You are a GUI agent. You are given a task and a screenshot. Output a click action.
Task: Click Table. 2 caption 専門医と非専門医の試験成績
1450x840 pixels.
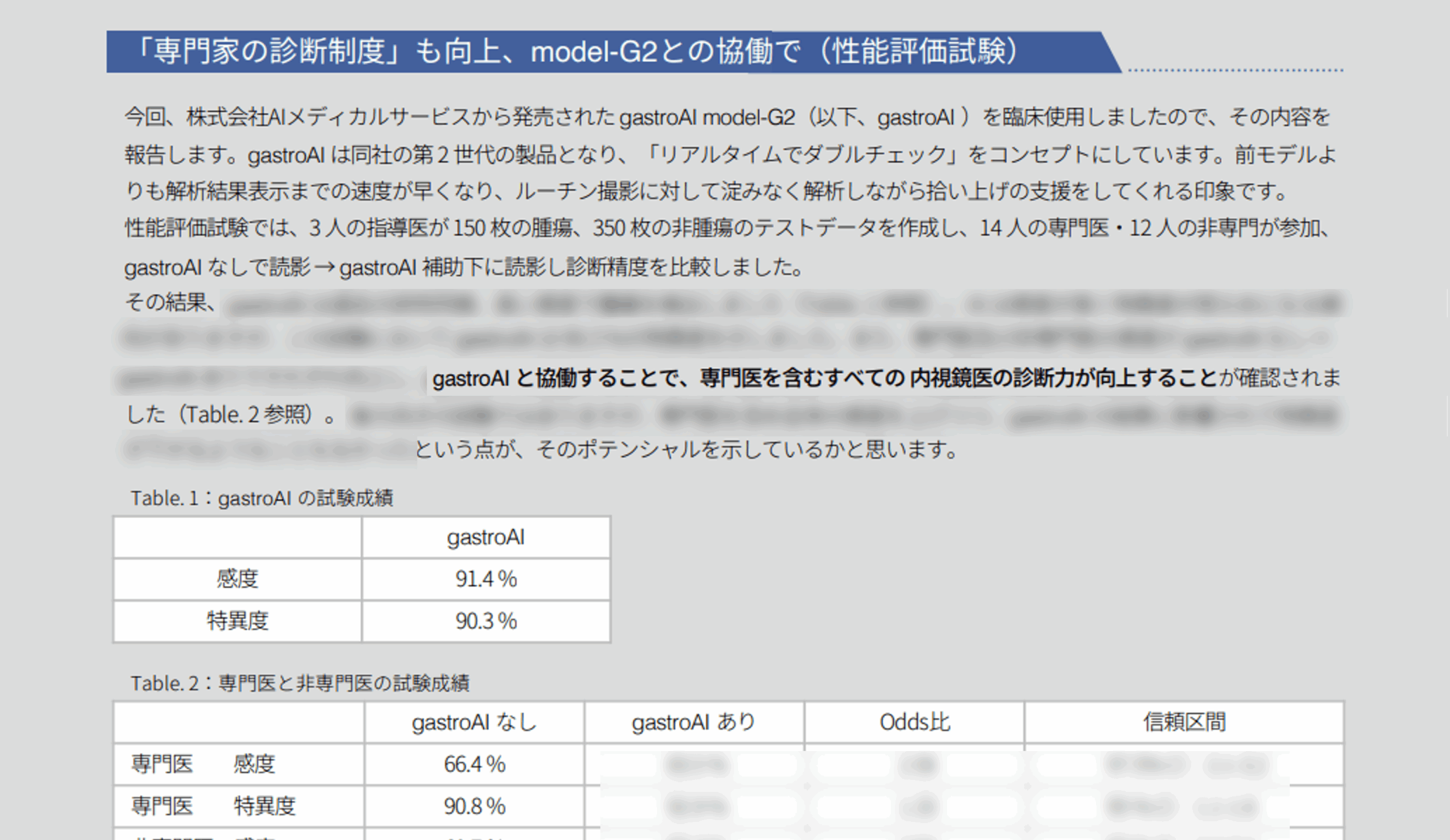pyautogui.click(x=300, y=684)
